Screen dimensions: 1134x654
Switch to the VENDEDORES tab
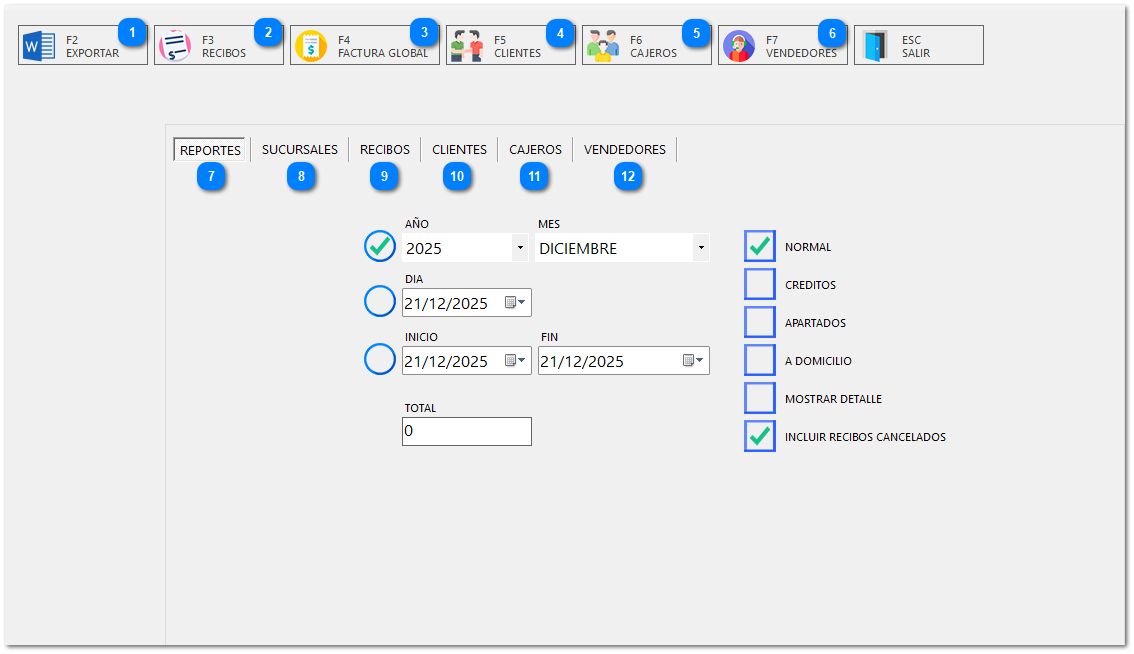pyautogui.click(x=624, y=150)
